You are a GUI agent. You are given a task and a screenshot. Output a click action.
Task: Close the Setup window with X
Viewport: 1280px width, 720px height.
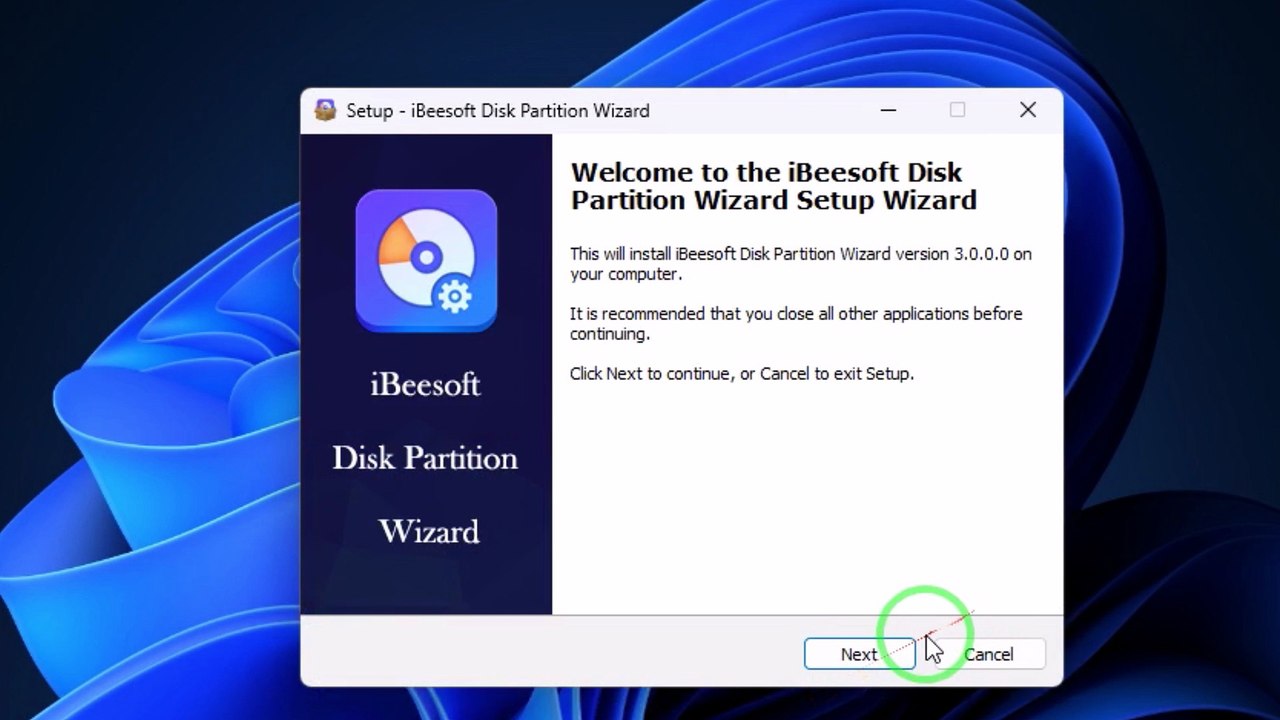point(1028,110)
